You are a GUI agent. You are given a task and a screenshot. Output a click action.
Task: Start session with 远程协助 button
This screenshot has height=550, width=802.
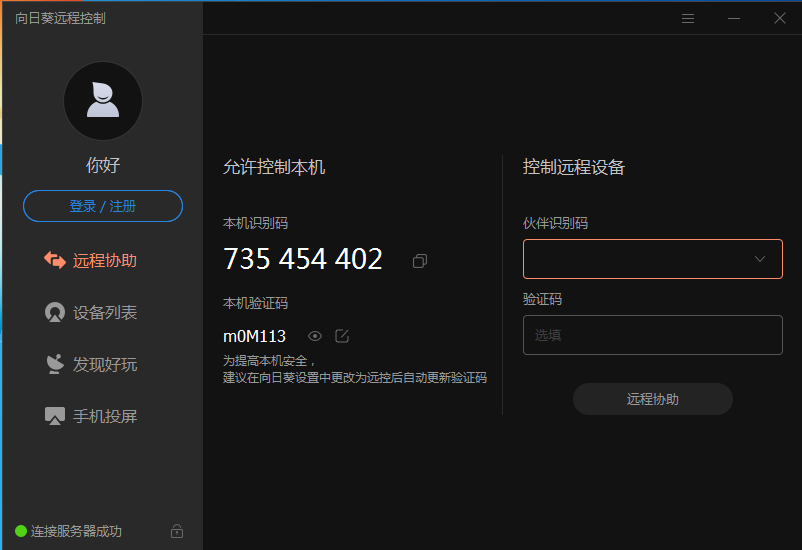pyautogui.click(x=653, y=399)
